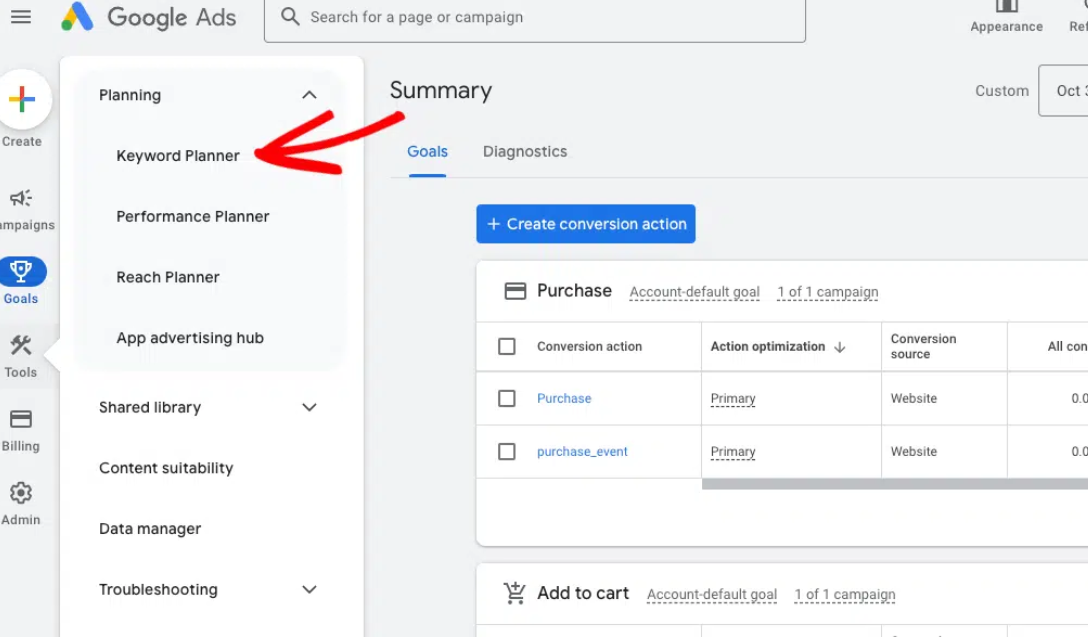1088x640 pixels.
Task: Open Campaigns megaphone icon
Action: click(21, 199)
